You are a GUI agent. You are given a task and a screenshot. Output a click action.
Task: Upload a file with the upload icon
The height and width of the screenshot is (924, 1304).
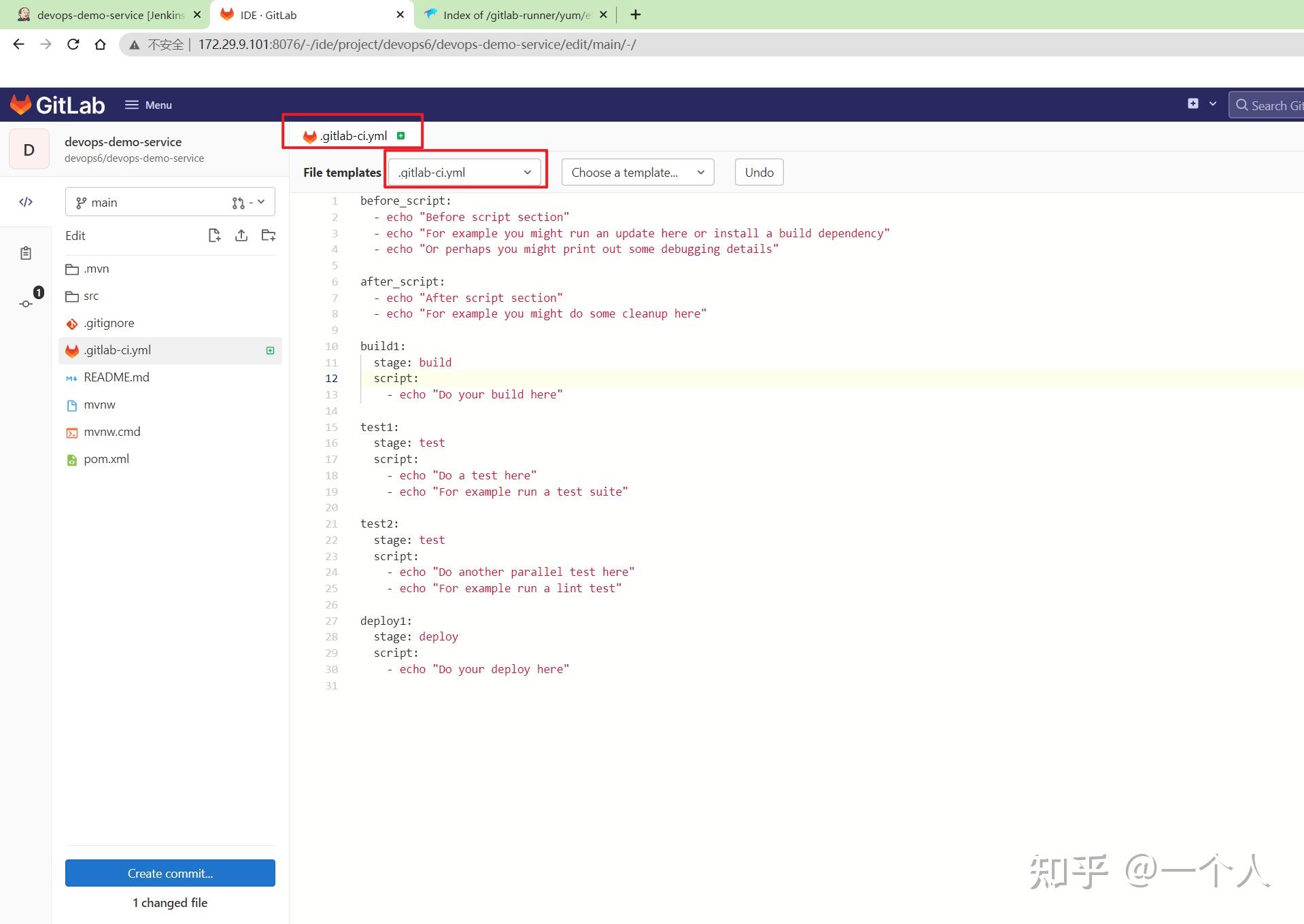241,235
